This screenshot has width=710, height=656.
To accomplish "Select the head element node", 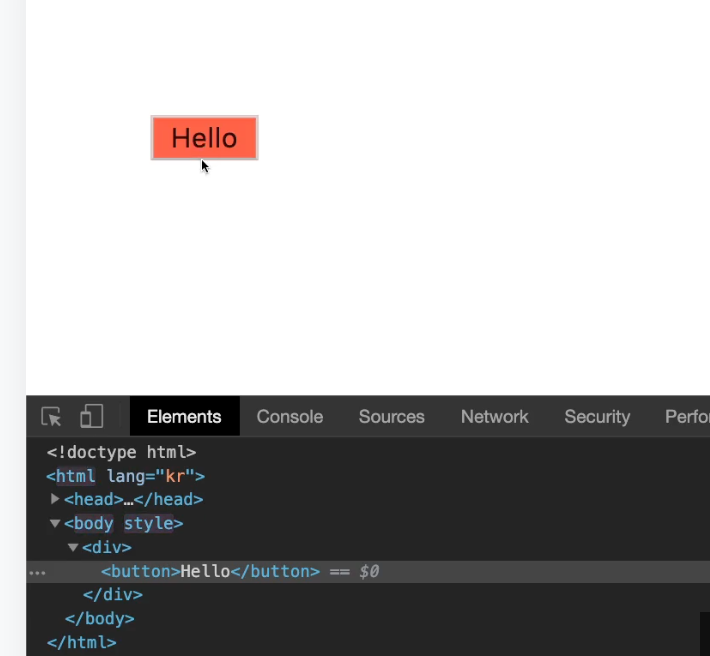I will [134, 499].
